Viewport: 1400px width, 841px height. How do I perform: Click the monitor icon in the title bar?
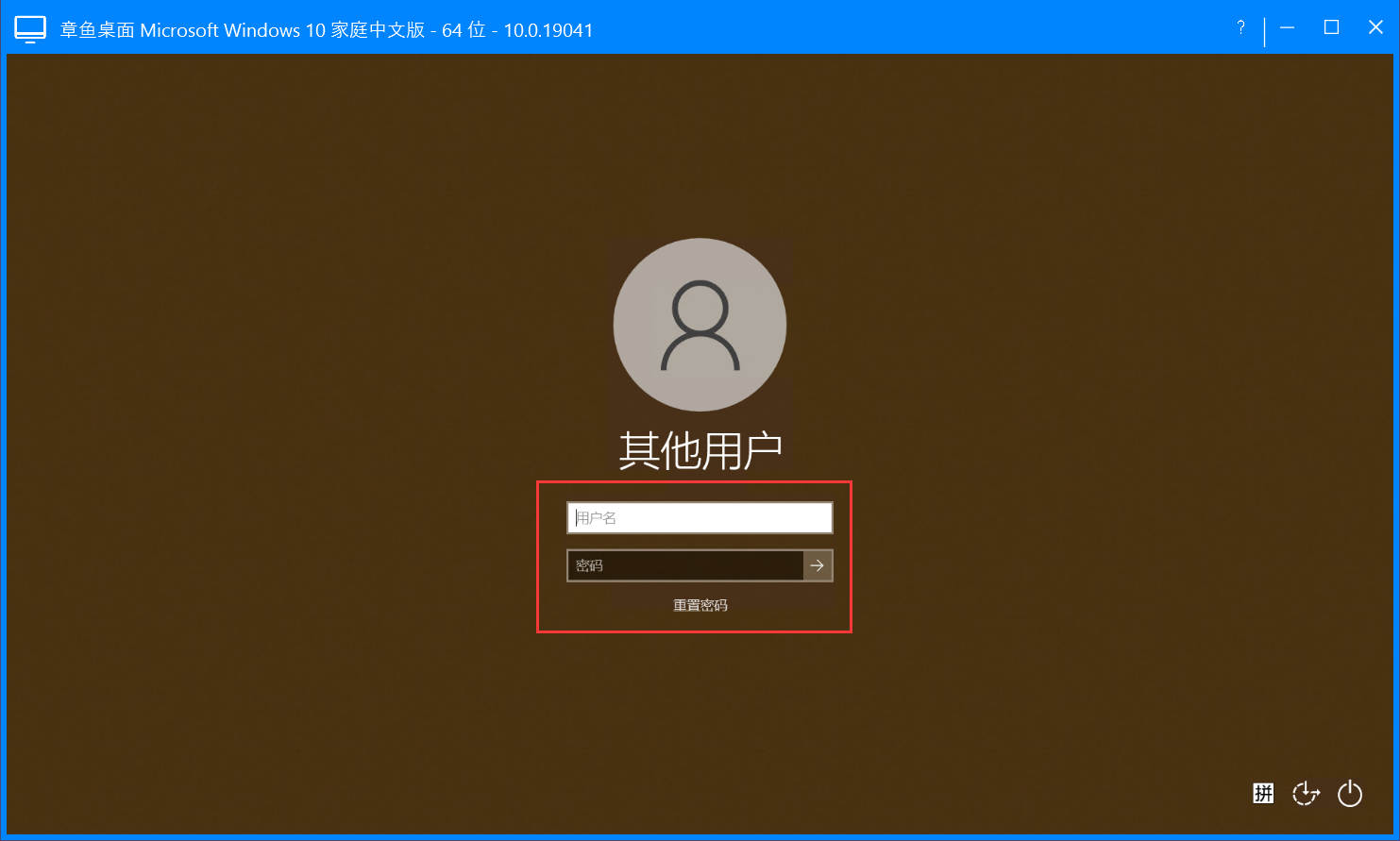pos(30,29)
